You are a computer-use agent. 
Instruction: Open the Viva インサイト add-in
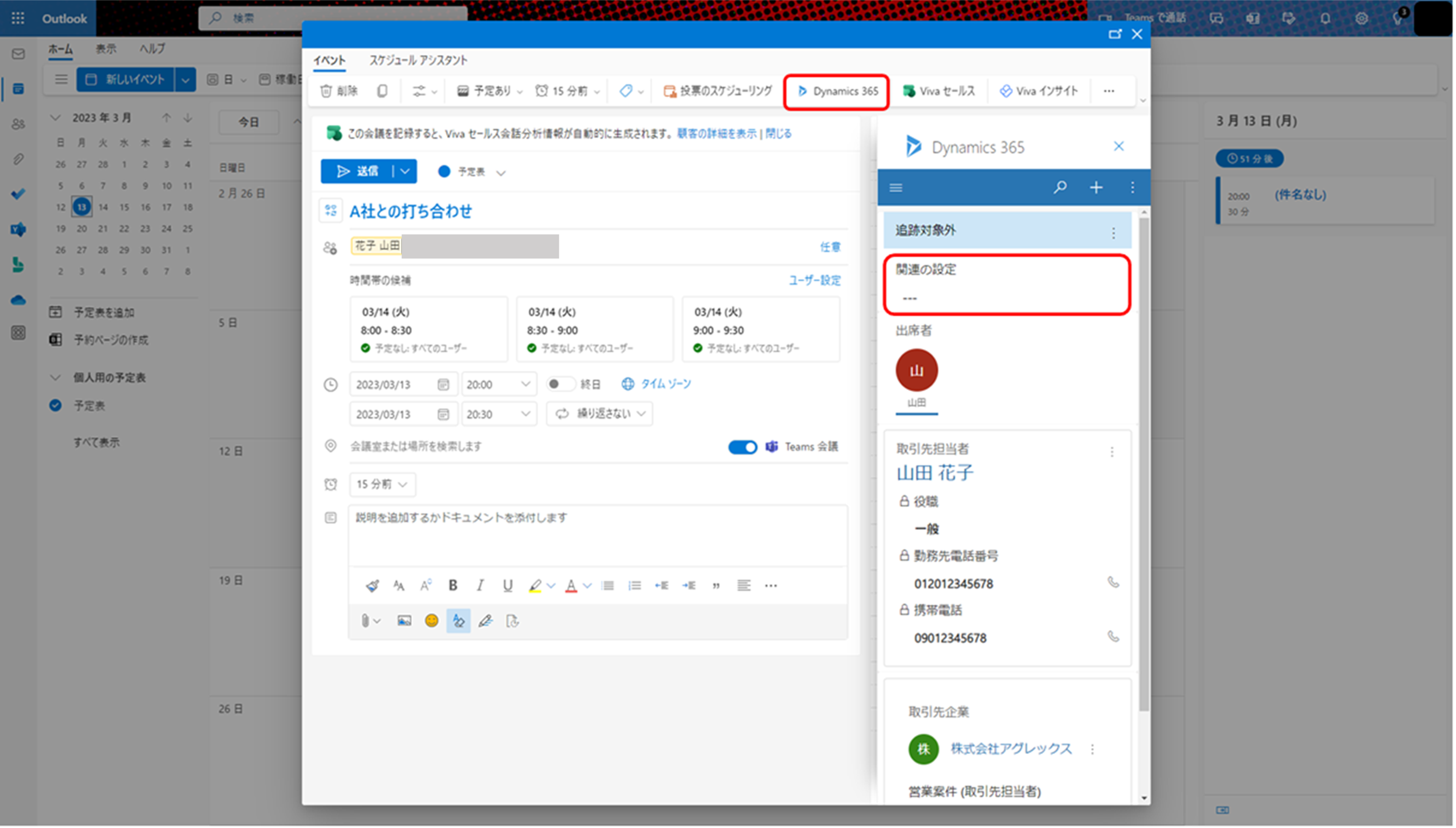click(1040, 91)
